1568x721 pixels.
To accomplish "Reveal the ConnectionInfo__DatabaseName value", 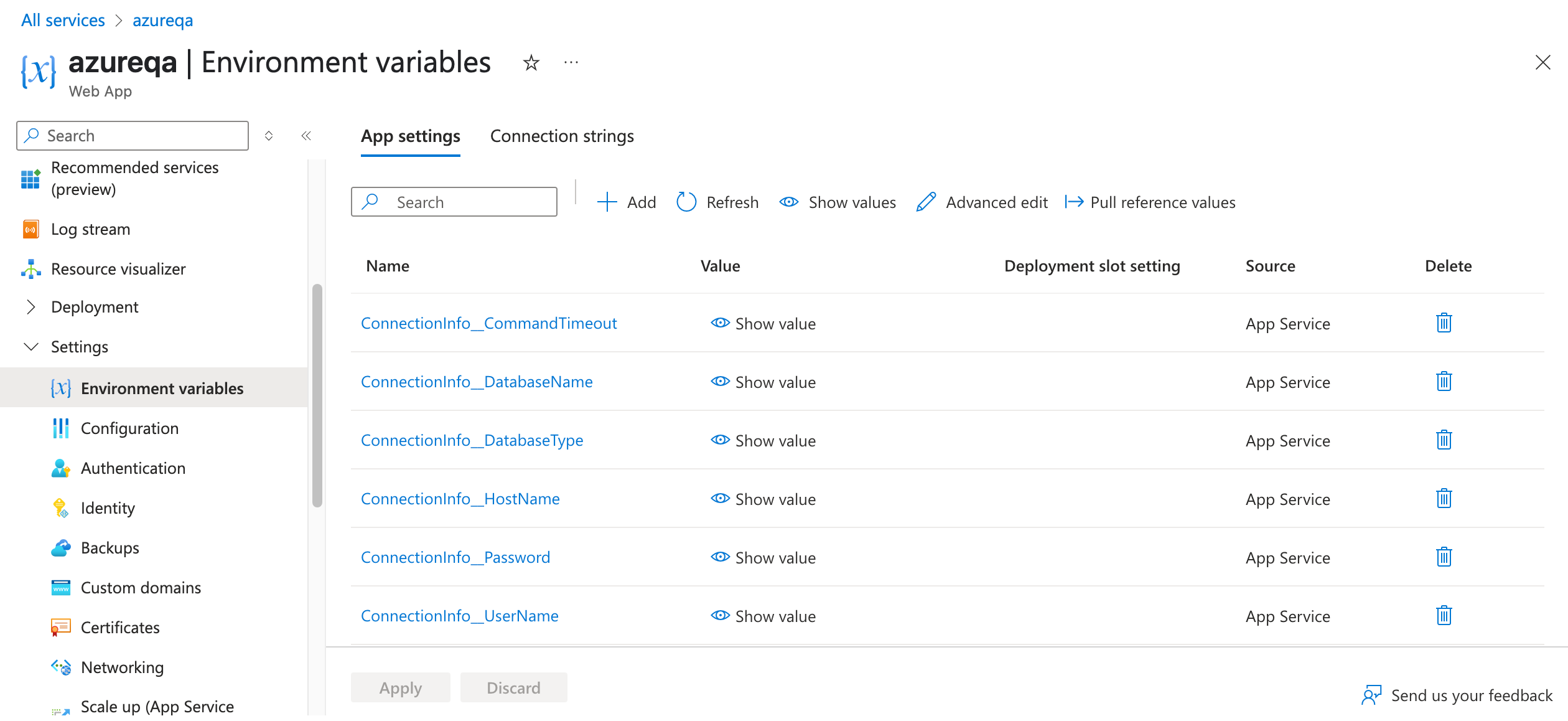I will 763,382.
